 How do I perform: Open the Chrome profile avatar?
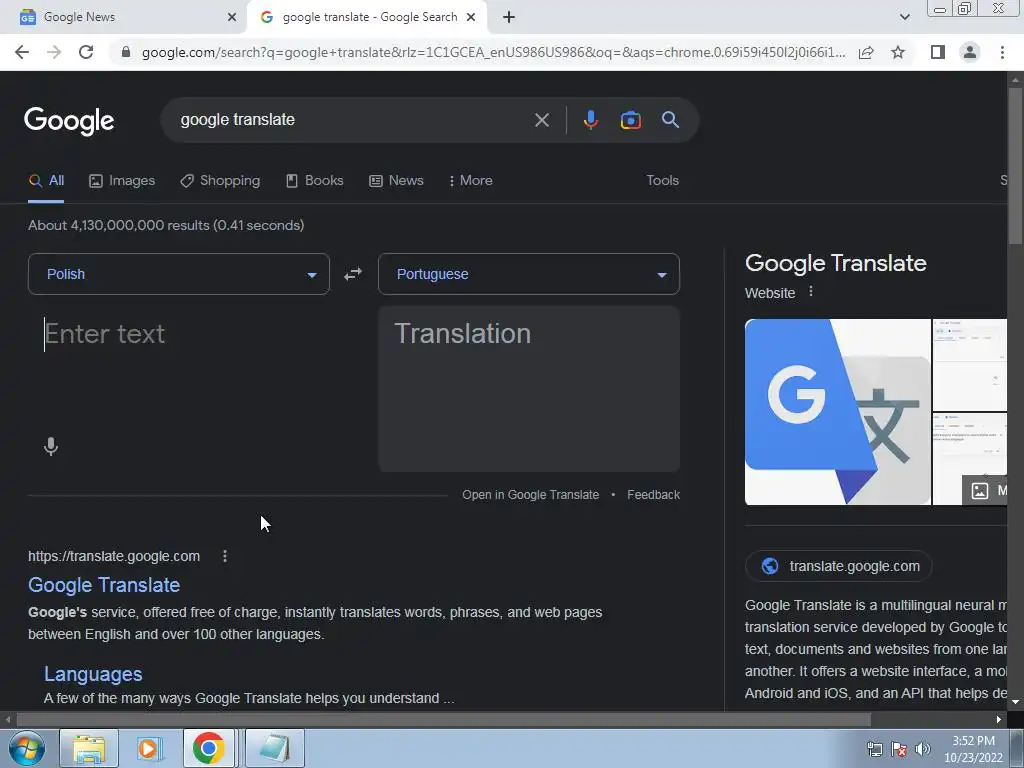(x=970, y=52)
